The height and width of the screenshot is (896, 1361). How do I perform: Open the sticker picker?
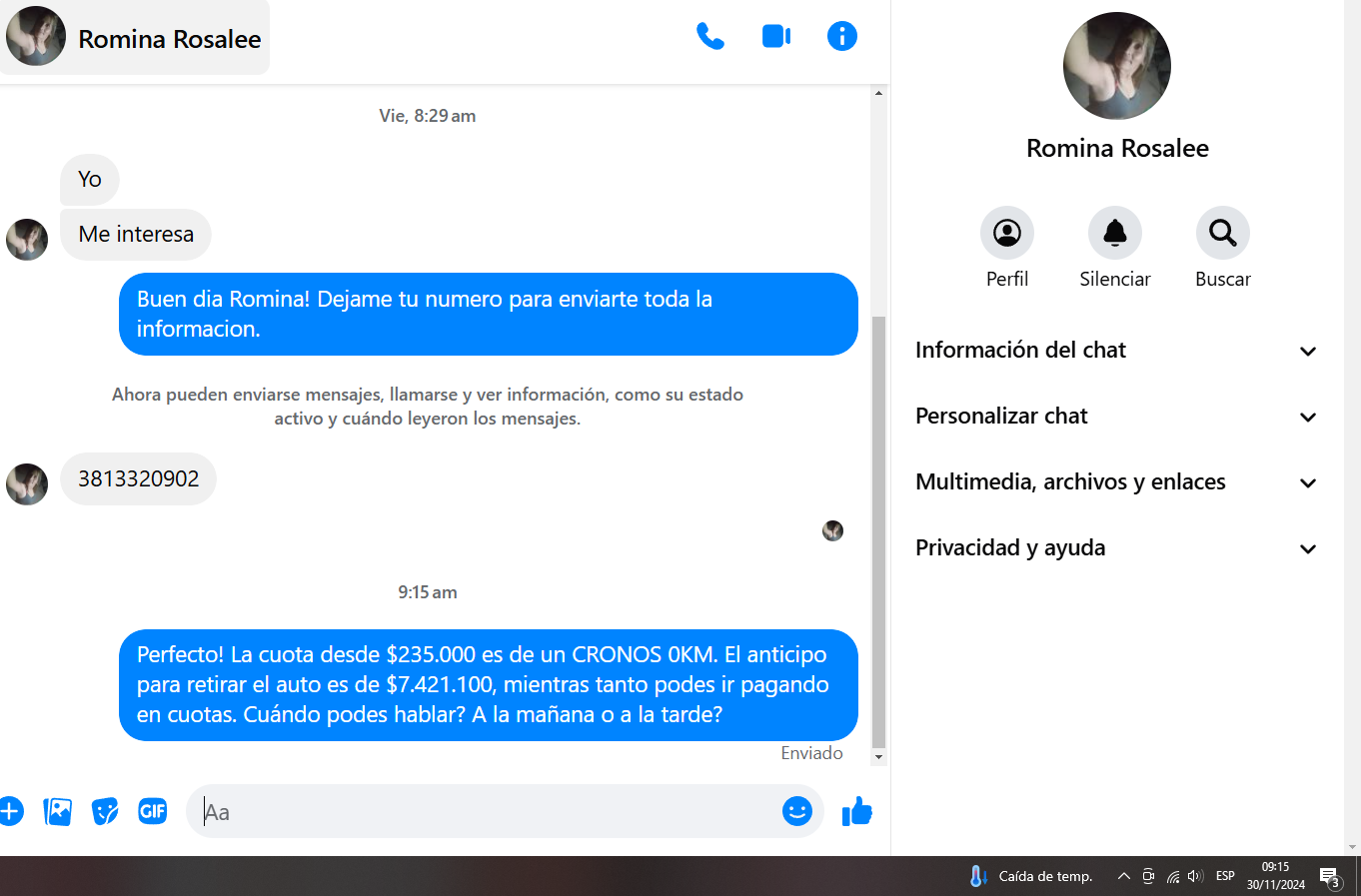(x=105, y=811)
